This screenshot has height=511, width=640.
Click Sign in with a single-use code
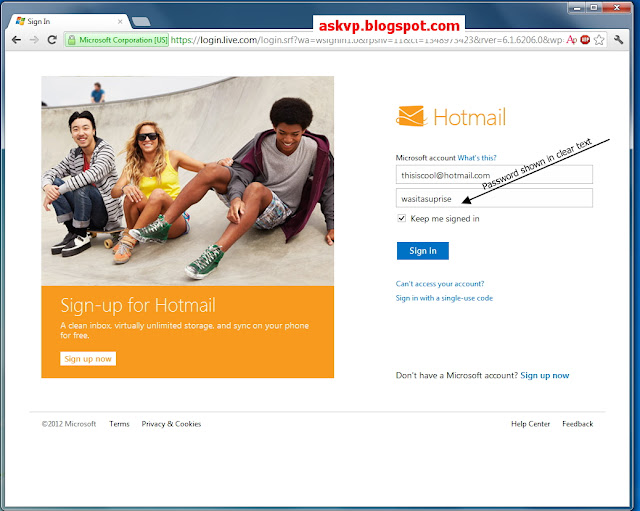(x=444, y=298)
